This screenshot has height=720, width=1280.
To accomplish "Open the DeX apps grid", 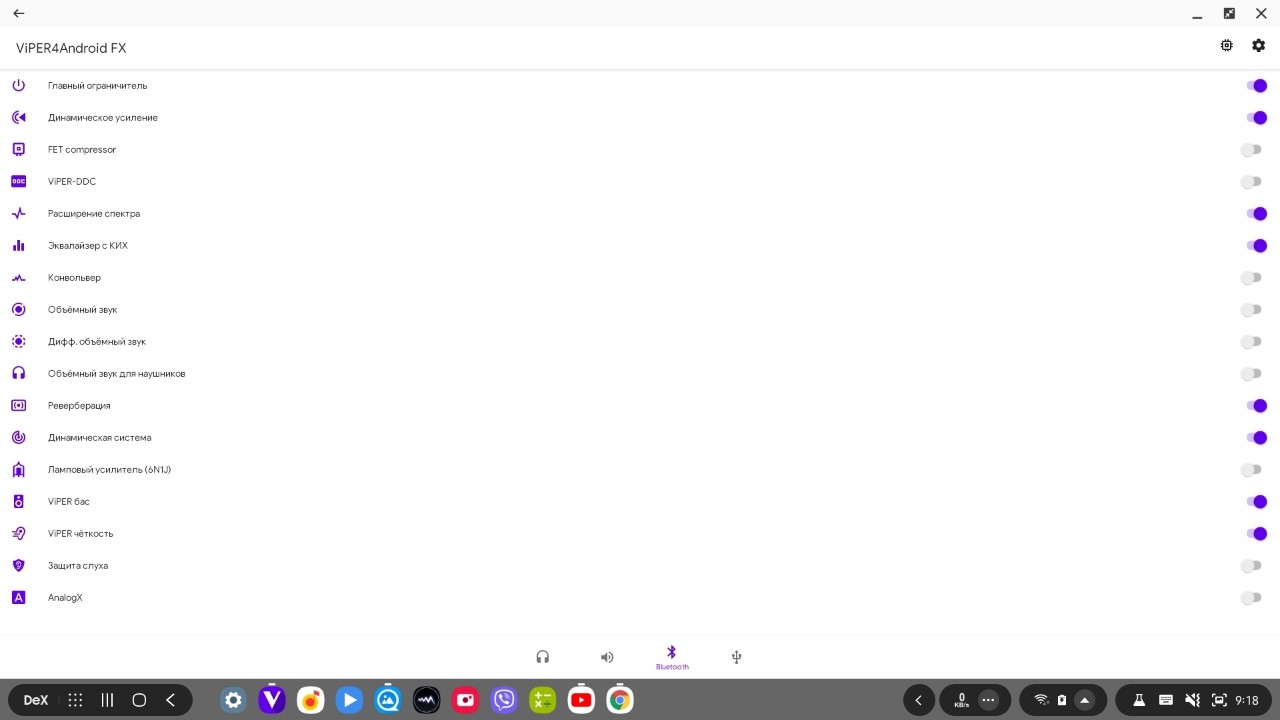I will coord(75,700).
